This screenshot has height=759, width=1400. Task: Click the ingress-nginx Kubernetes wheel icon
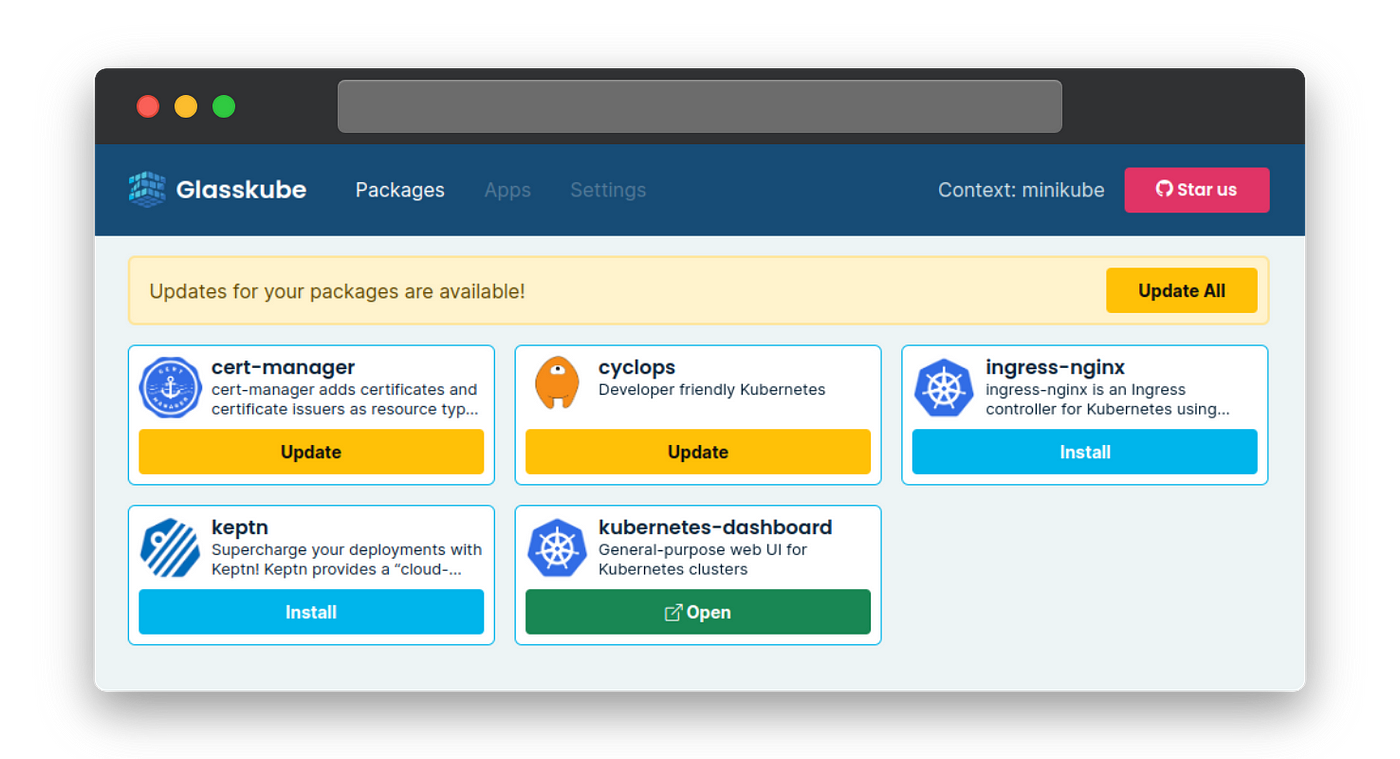coord(944,387)
